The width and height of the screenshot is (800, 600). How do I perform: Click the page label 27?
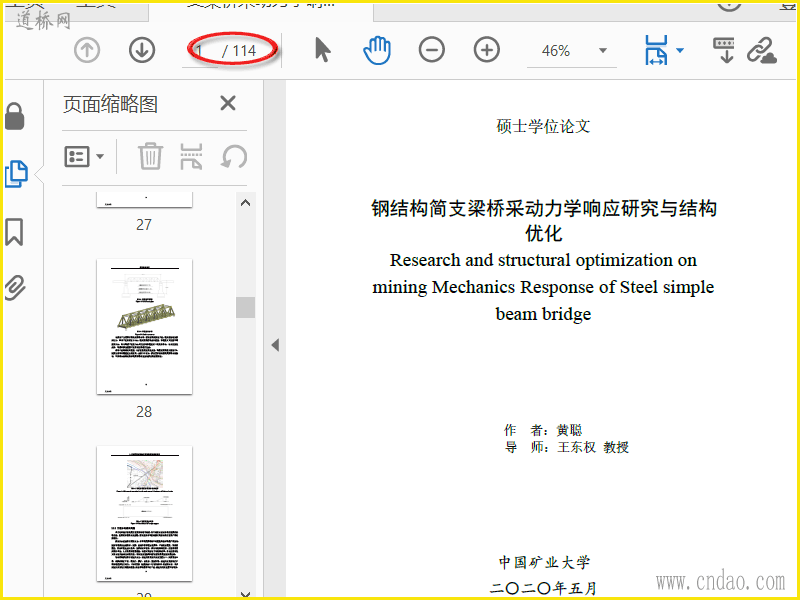click(144, 224)
